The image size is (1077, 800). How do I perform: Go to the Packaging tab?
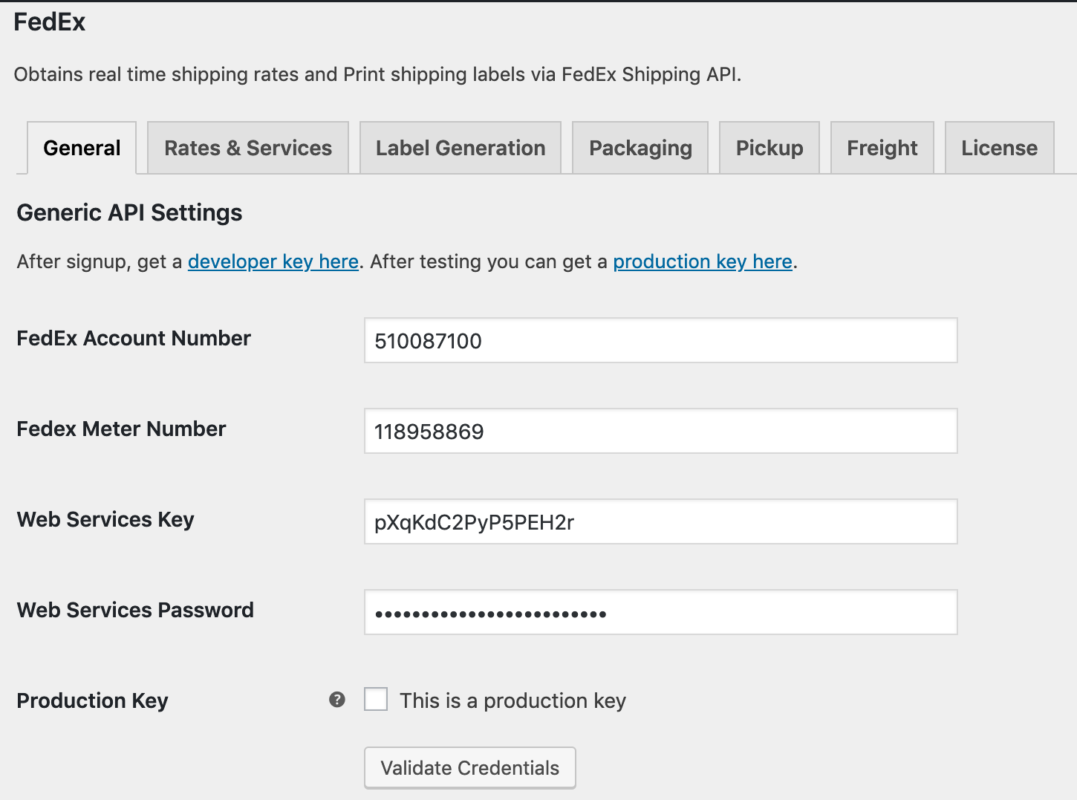[x=640, y=148]
